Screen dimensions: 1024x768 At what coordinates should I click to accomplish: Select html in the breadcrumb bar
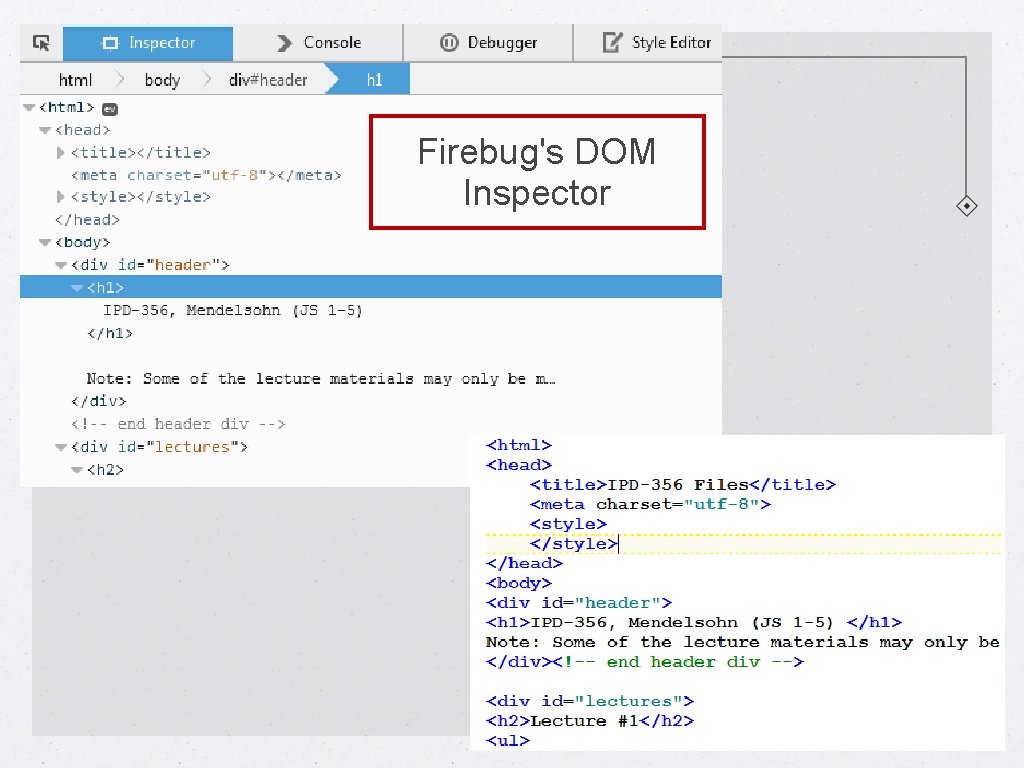pos(75,79)
